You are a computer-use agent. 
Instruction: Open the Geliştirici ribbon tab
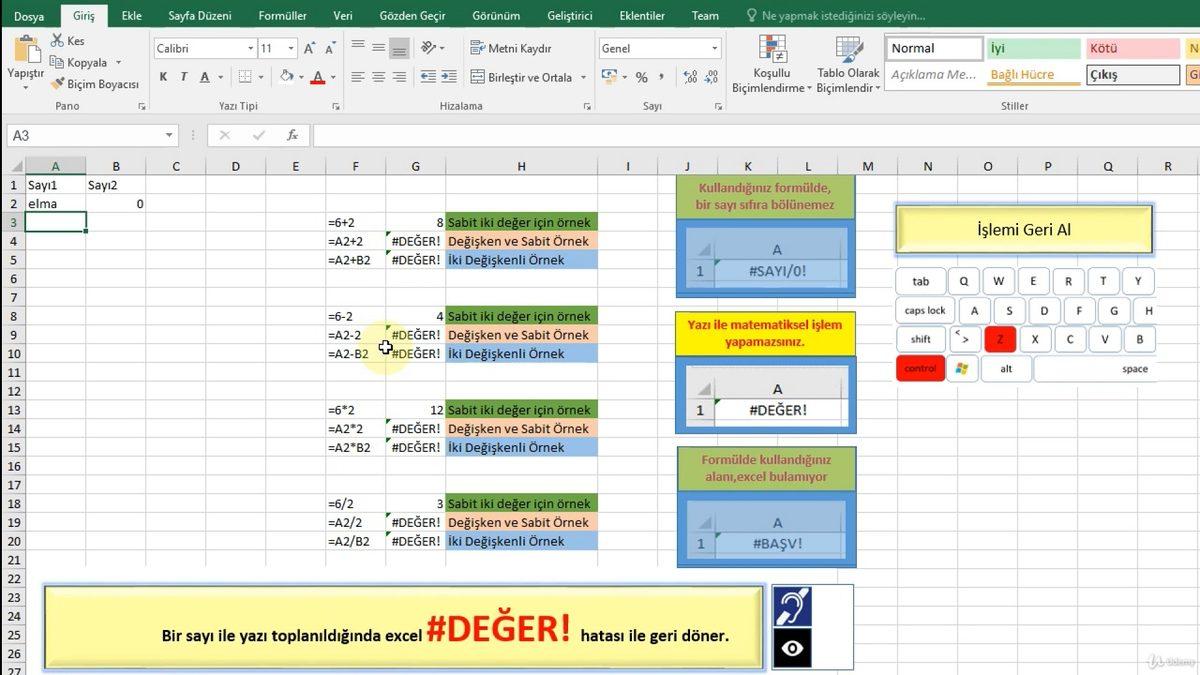tap(568, 15)
